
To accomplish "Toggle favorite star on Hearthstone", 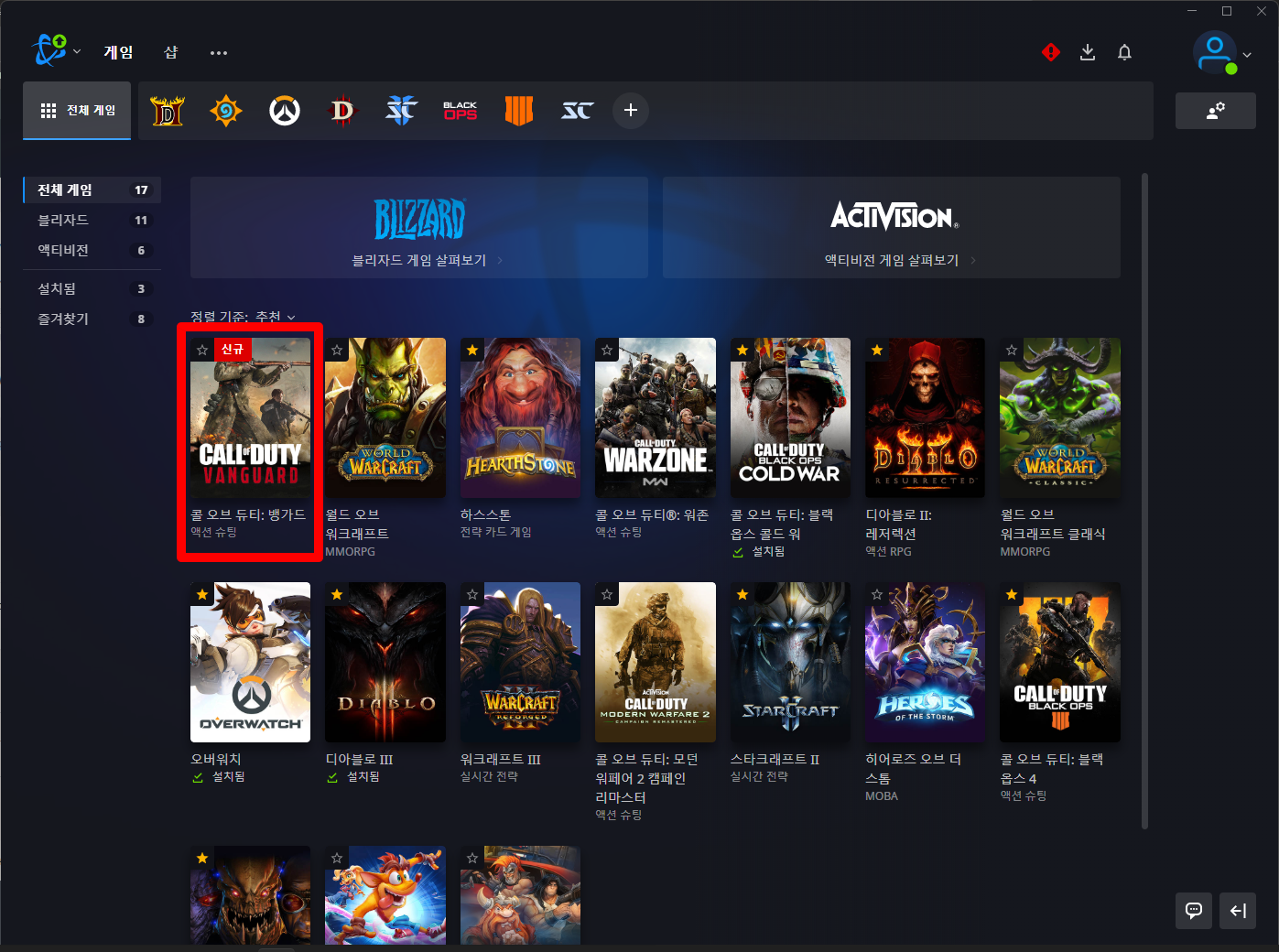I will [x=472, y=350].
